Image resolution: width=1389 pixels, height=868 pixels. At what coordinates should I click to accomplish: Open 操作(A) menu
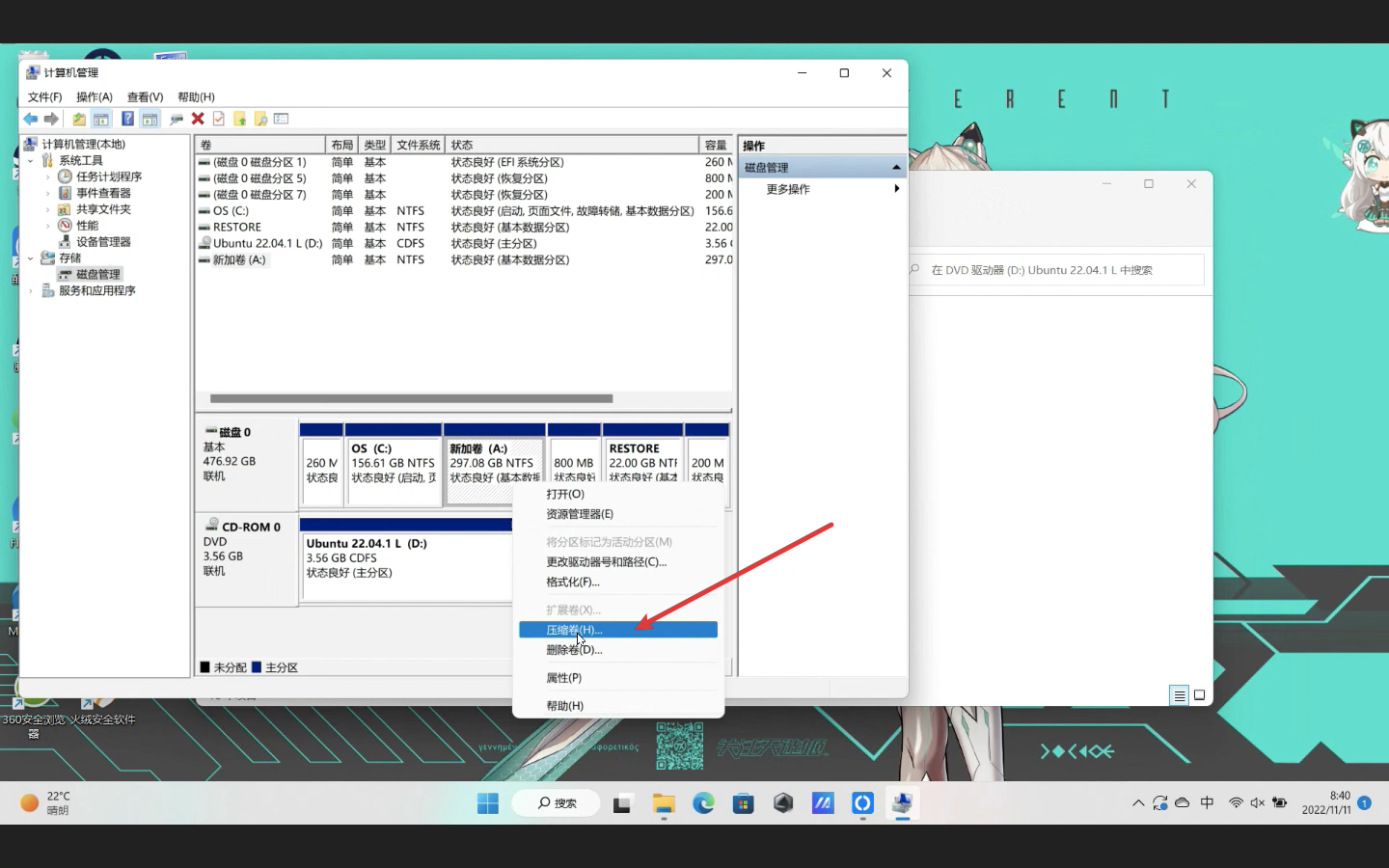click(95, 97)
